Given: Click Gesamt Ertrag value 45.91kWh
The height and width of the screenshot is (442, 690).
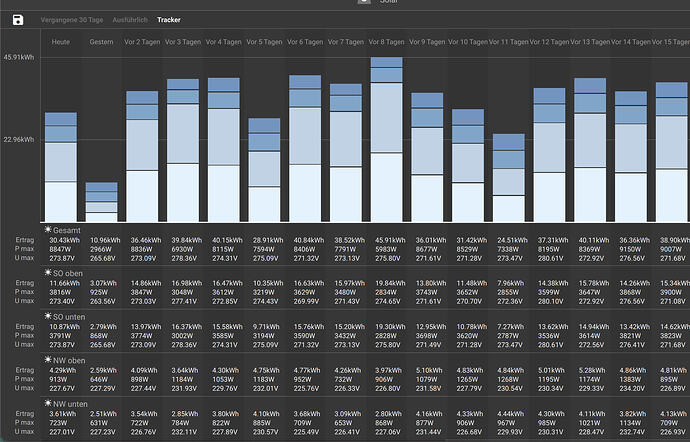Looking at the screenshot, I should pos(390,240).
